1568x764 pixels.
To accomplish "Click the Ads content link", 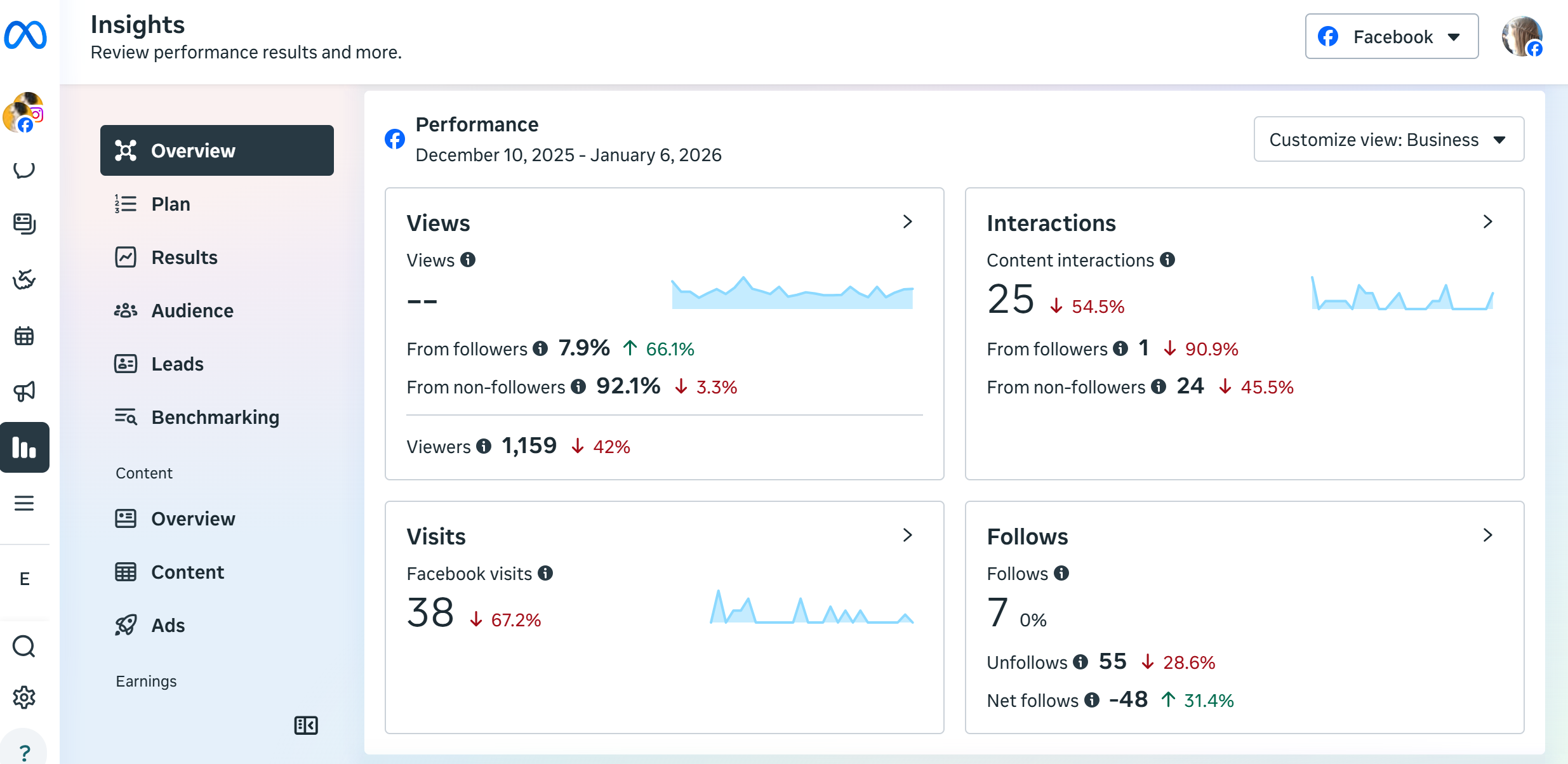I will 168,625.
